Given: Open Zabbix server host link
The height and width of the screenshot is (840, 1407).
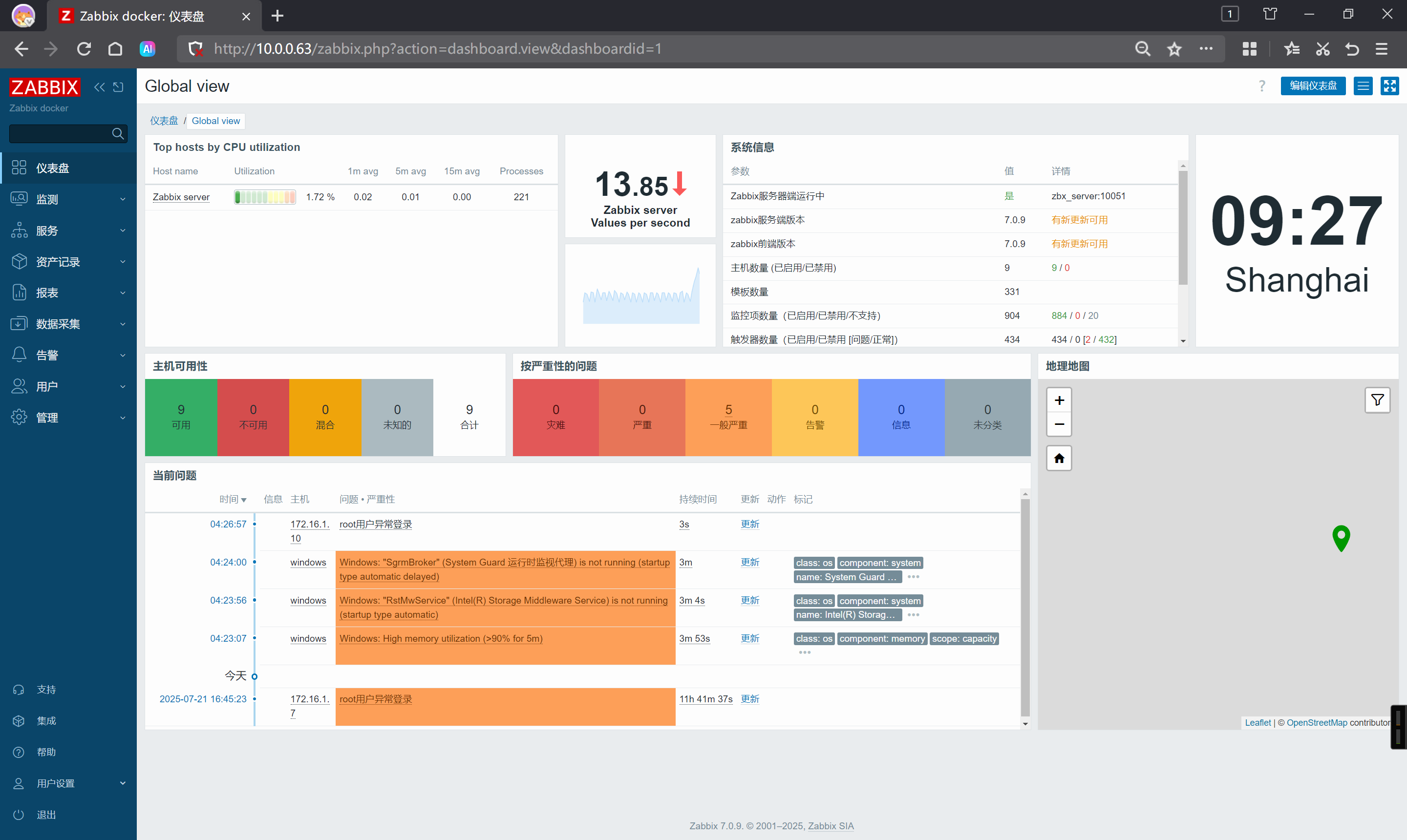Looking at the screenshot, I should point(181,197).
